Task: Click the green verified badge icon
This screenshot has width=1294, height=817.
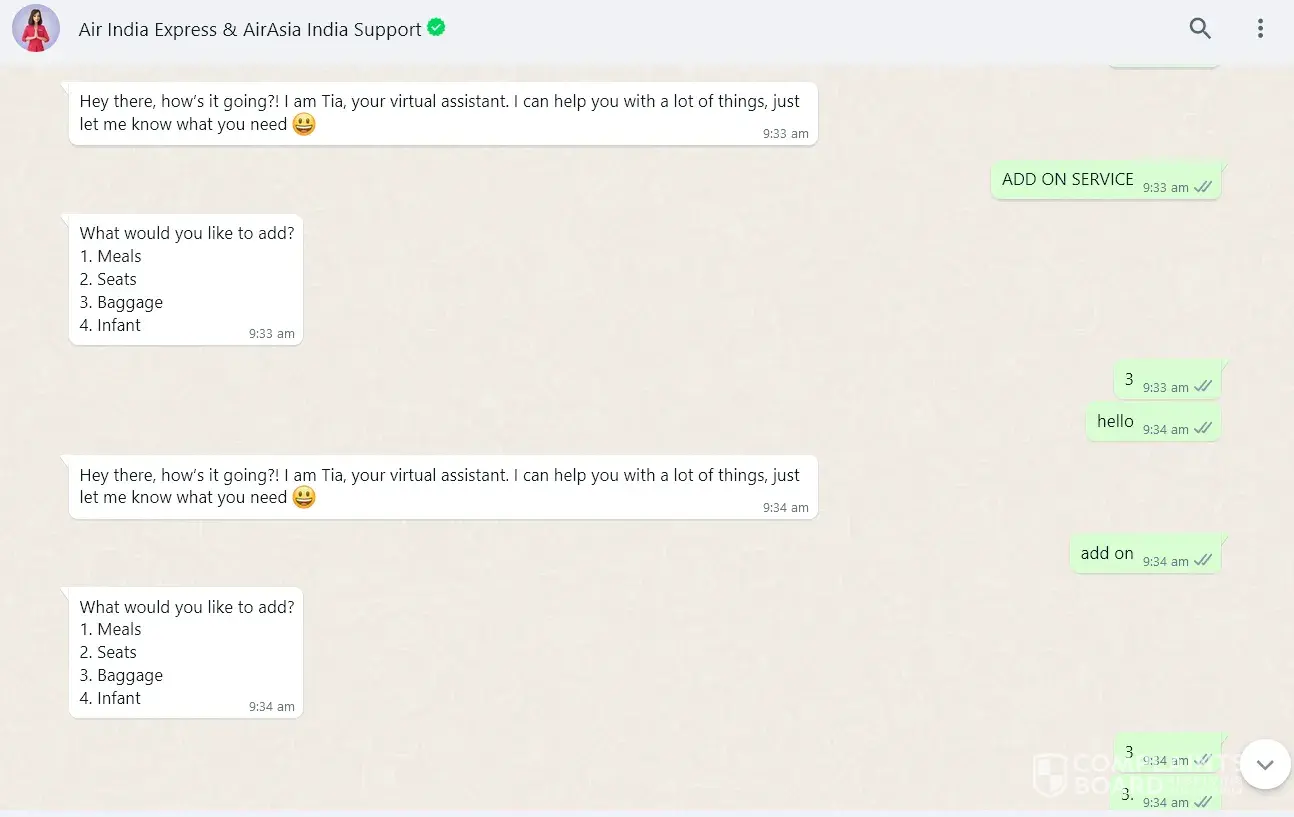Action: pyautogui.click(x=436, y=28)
